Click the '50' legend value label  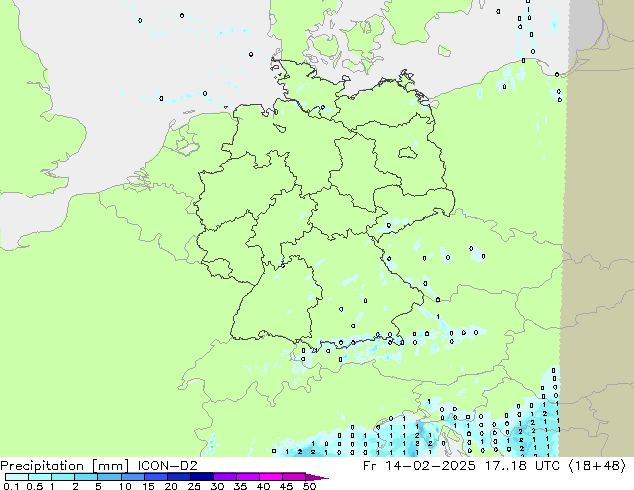point(309,486)
